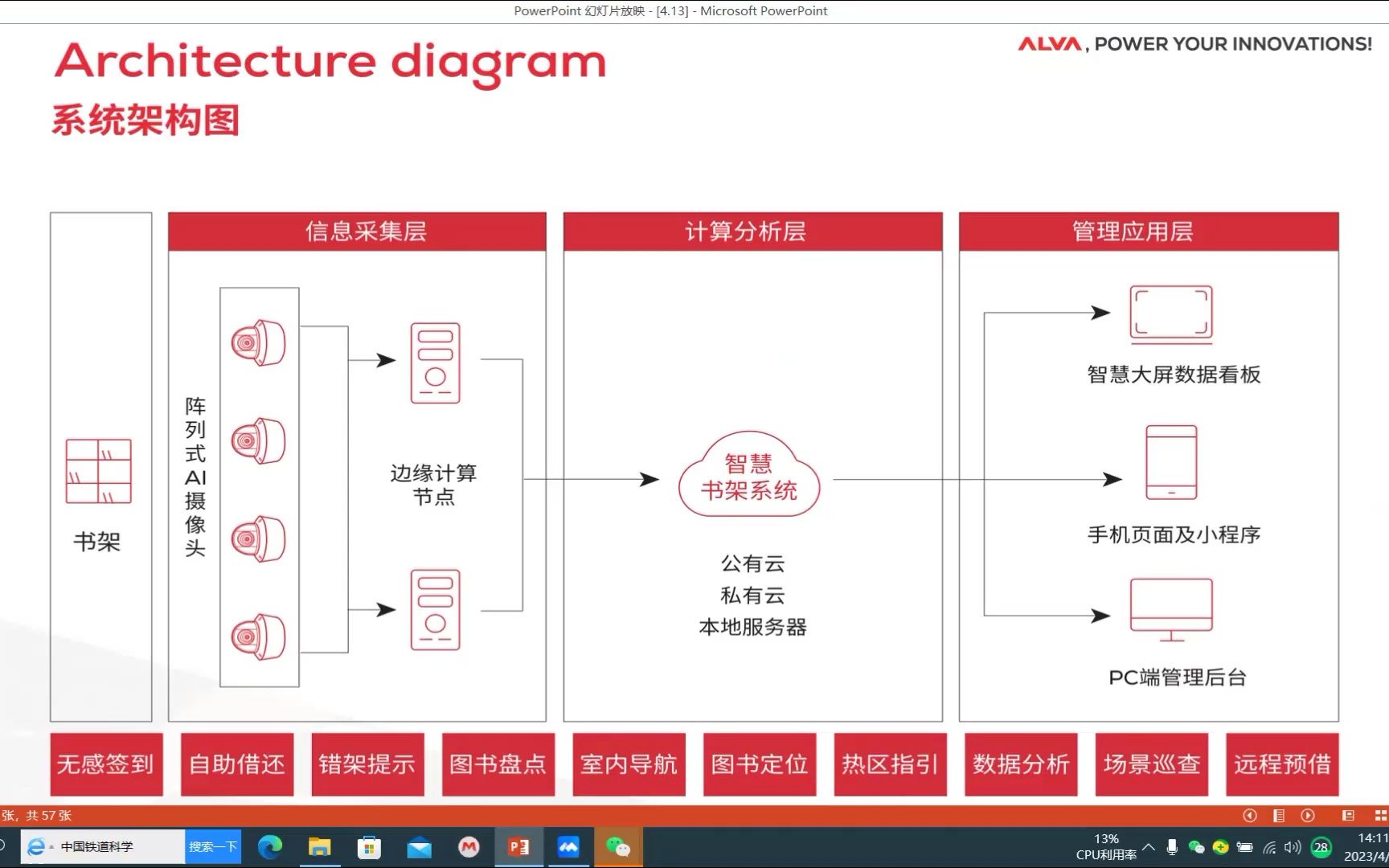Image resolution: width=1389 pixels, height=868 pixels.
Task: Click the PC端管理后台 label
Action: pyautogui.click(x=1178, y=678)
